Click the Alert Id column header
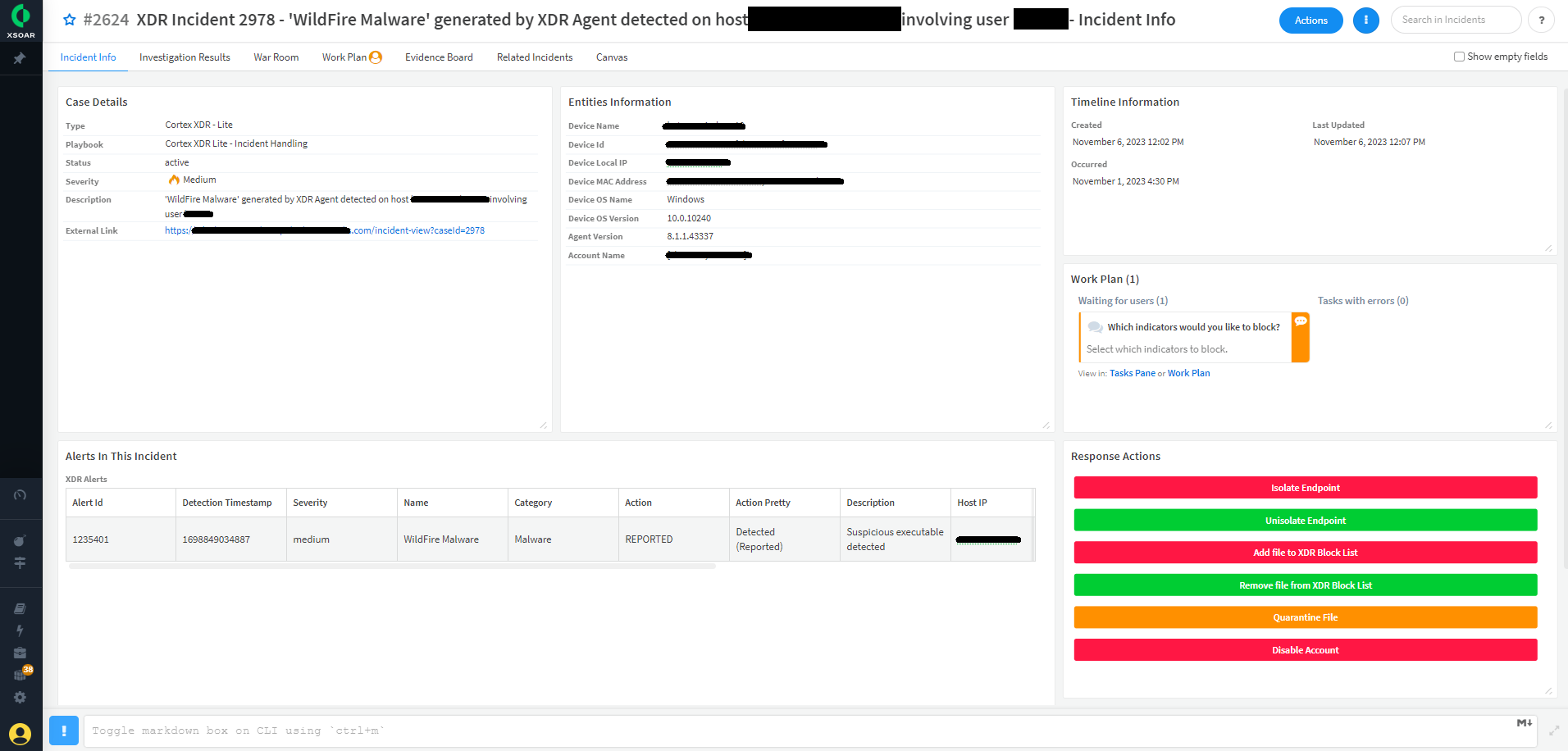The width and height of the screenshot is (1568, 751). 121,503
